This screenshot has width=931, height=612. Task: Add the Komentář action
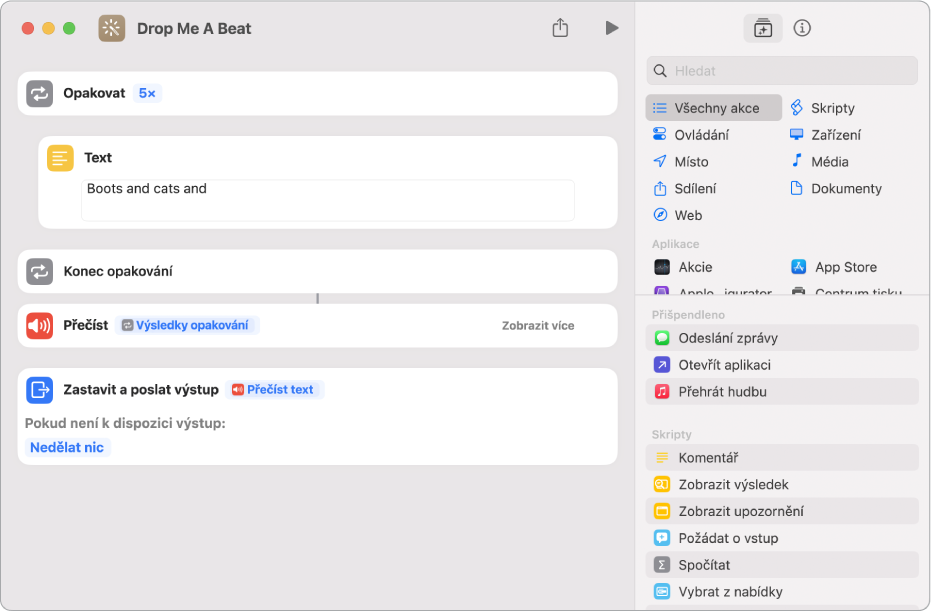[782, 458]
